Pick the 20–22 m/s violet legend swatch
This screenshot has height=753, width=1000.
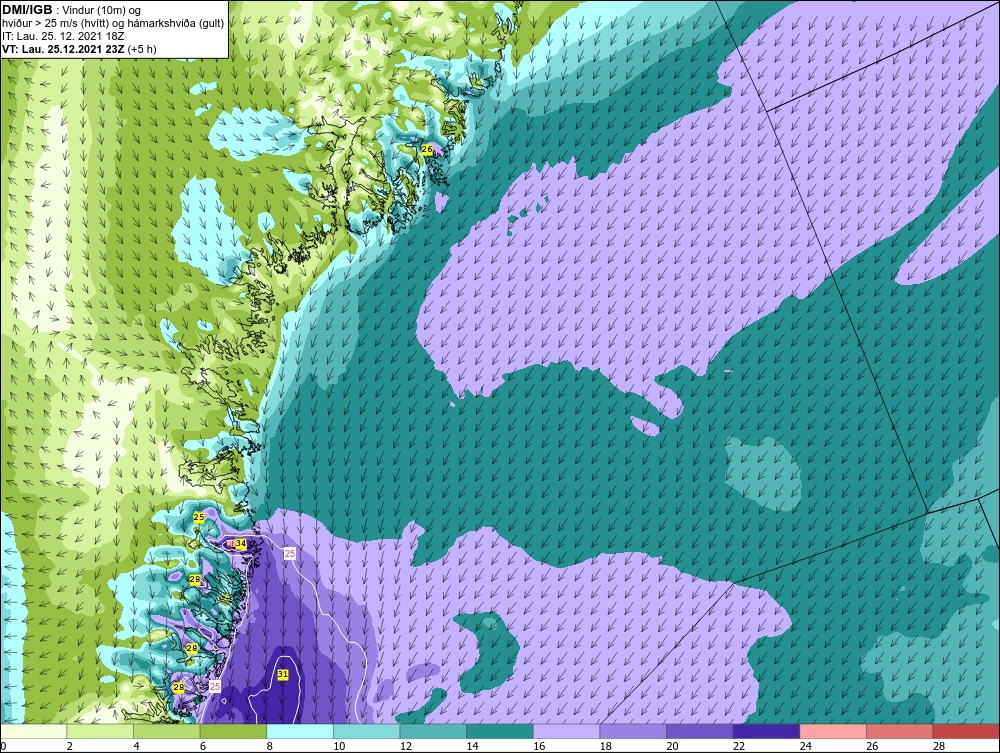pos(700,731)
